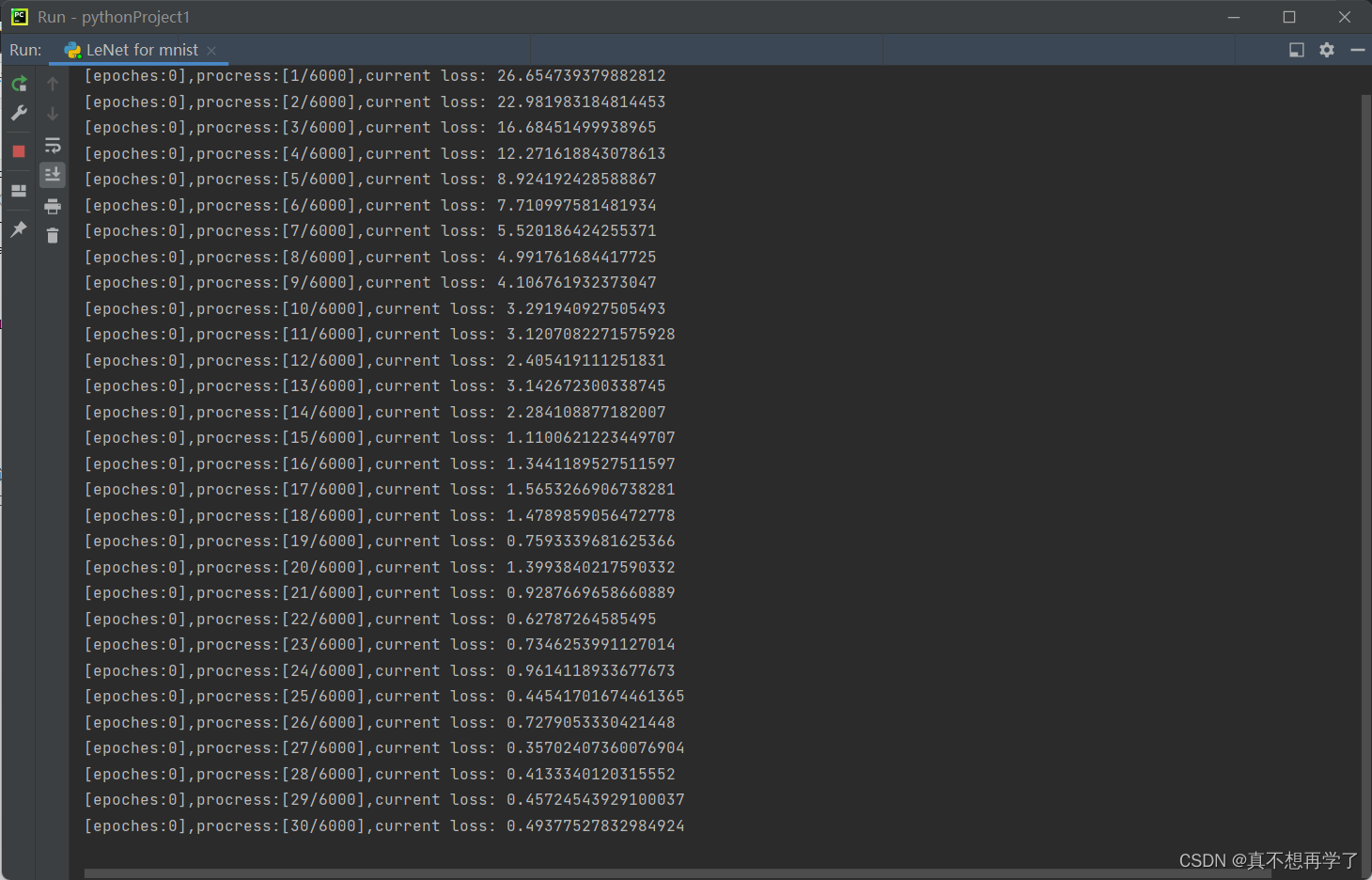
Task: Click the output line for 21/6000
Action: (380, 592)
